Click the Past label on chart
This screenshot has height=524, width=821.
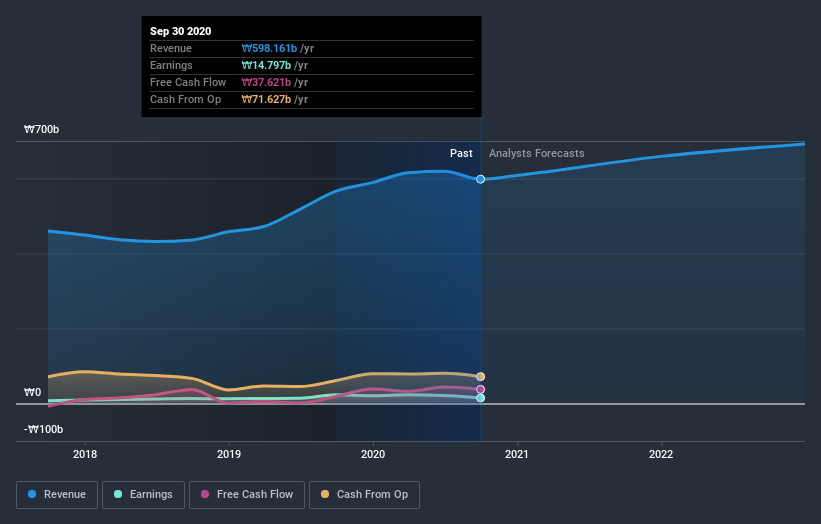461,153
